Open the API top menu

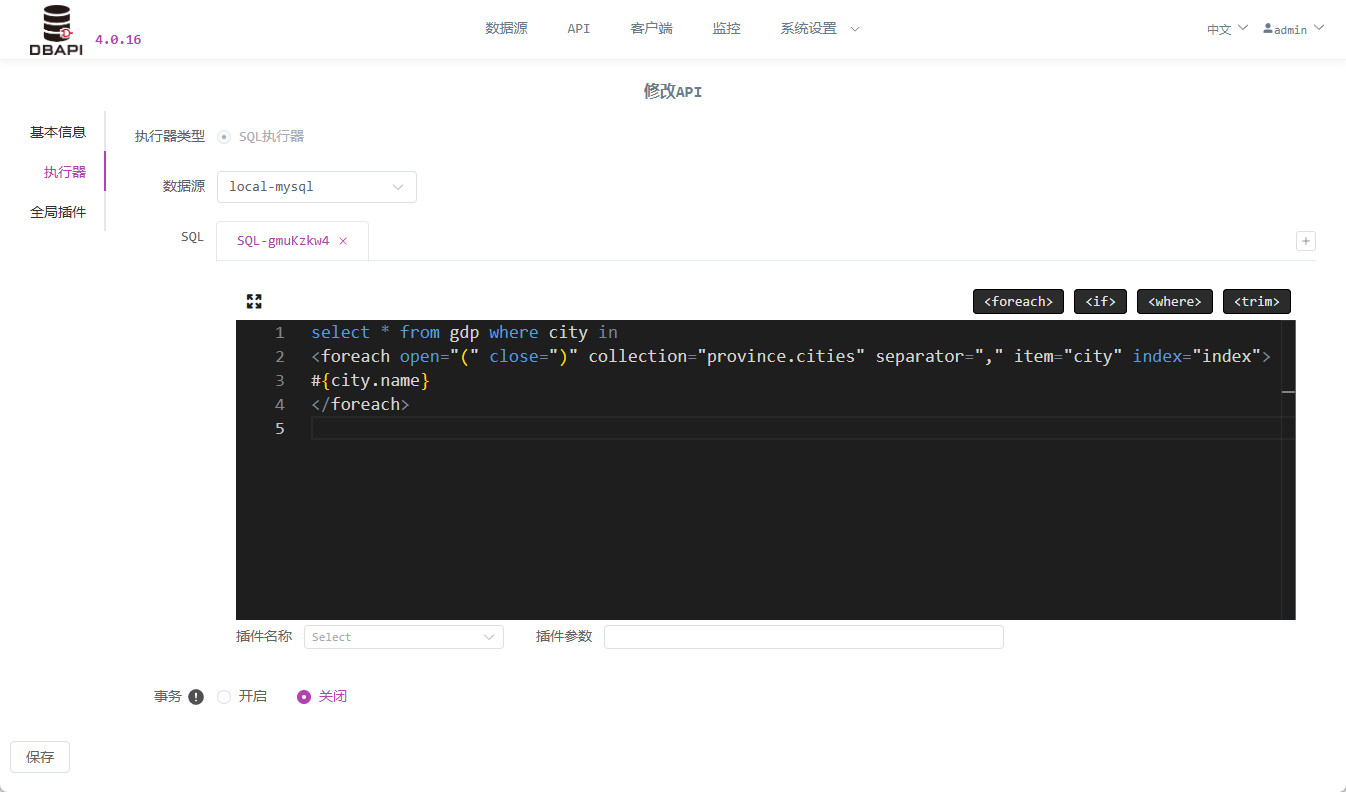(579, 29)
